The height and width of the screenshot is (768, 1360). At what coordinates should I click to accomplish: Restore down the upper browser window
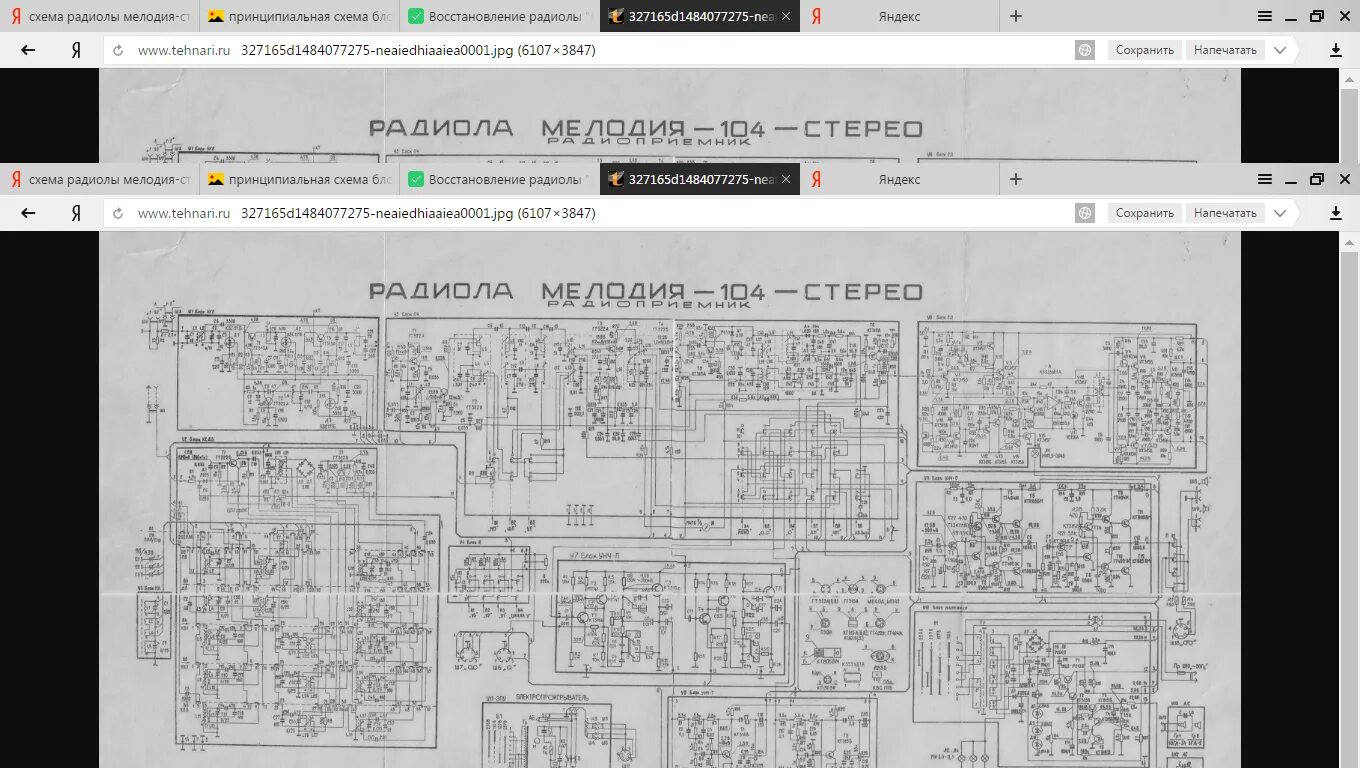(1317, 16)
